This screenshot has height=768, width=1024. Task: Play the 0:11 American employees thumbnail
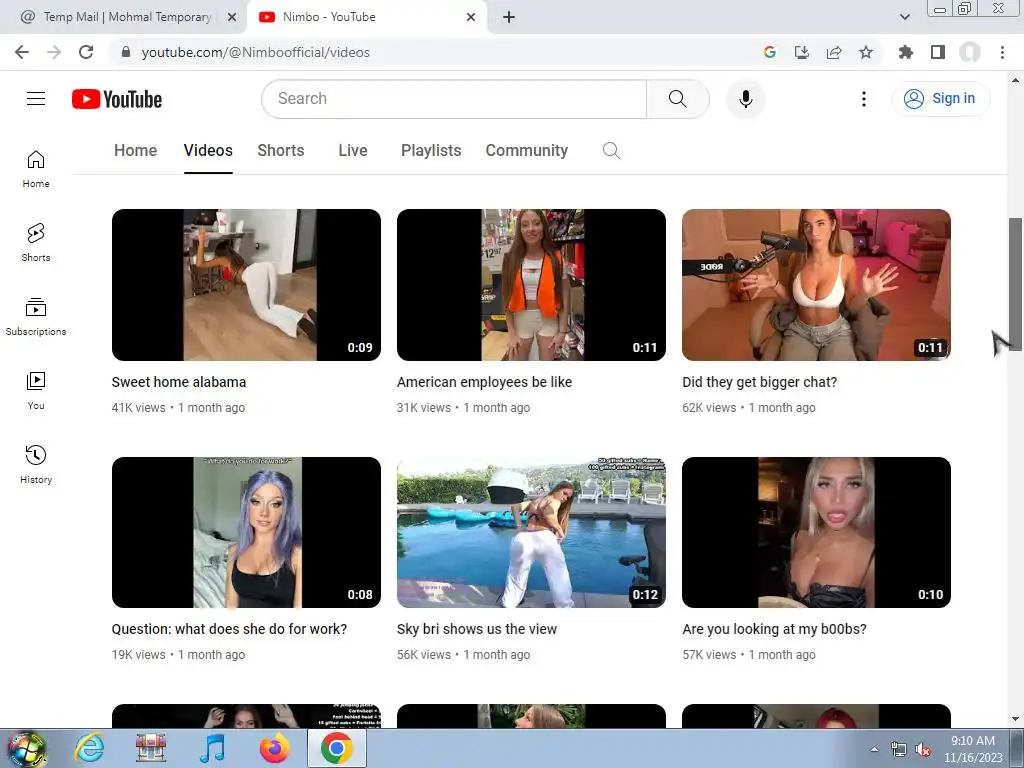click(x=532, y=285)
